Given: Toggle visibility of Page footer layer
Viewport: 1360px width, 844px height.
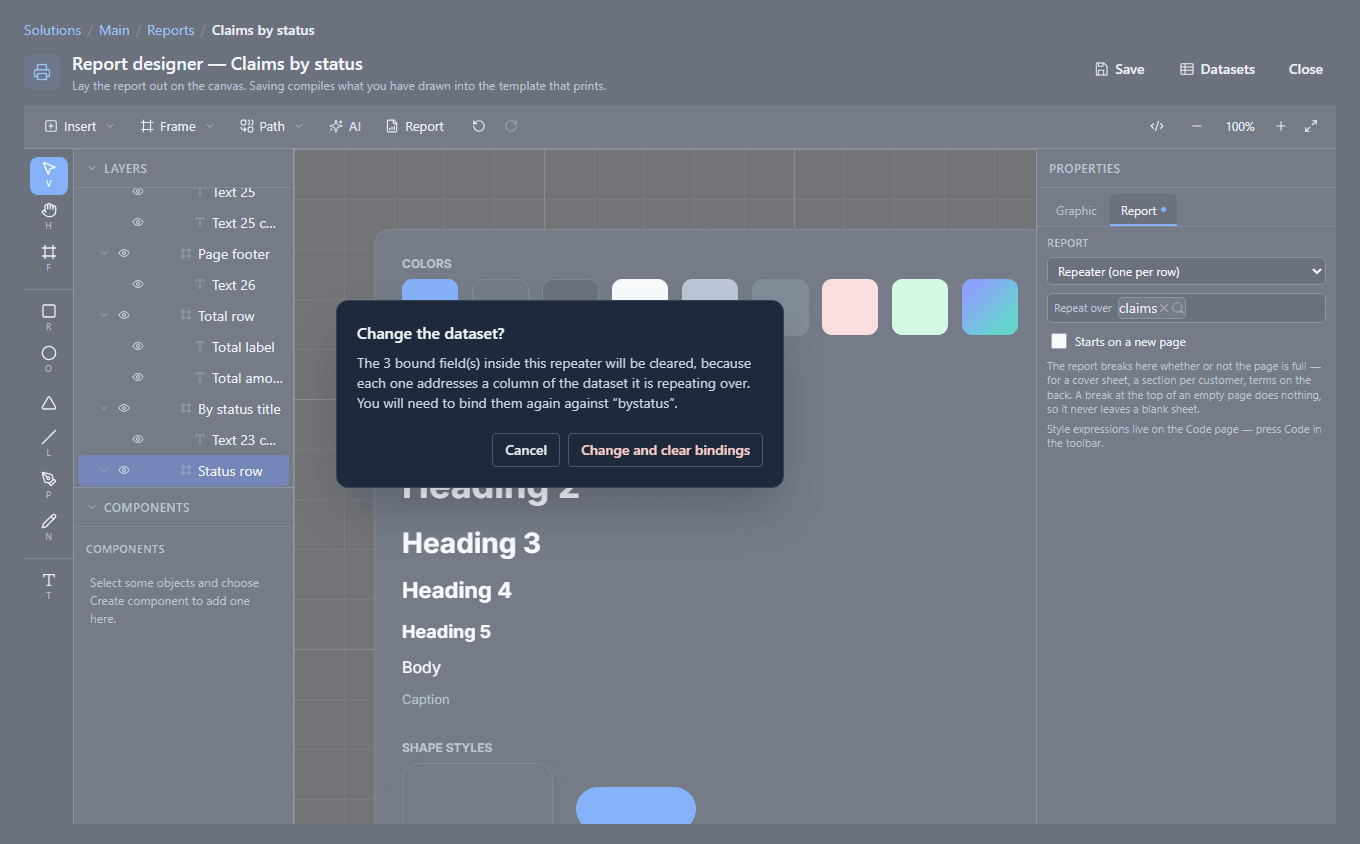Looking at the screenshot, I should [x=124, y=254].
